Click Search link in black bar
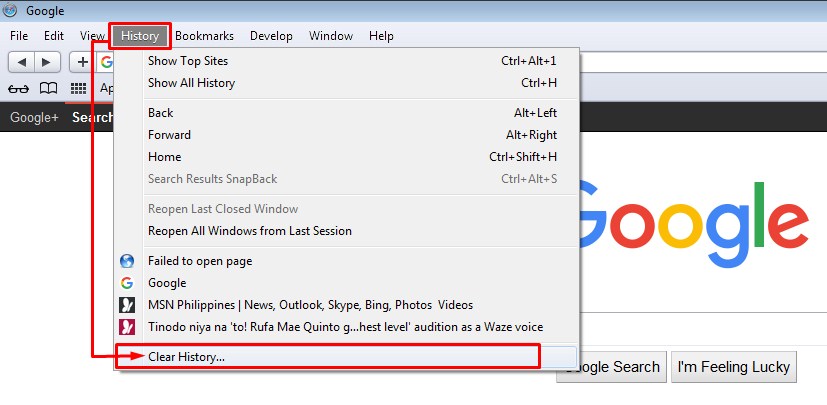Image resolution: width=827 pixels, height=405 pixels. click(x=93, y=117)
